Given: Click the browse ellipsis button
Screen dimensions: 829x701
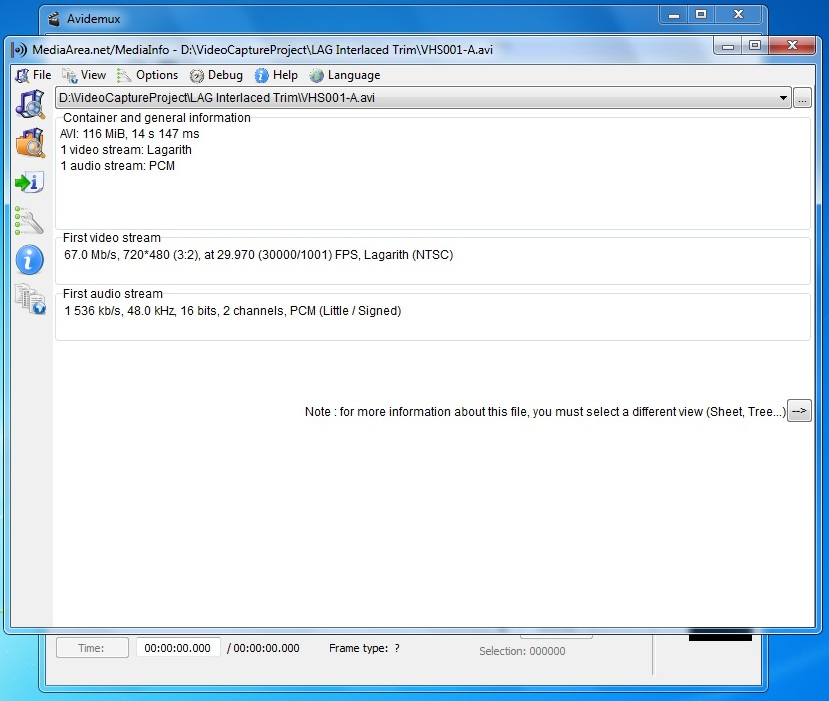Looking at the screenshot, I should tap(802, 98).
